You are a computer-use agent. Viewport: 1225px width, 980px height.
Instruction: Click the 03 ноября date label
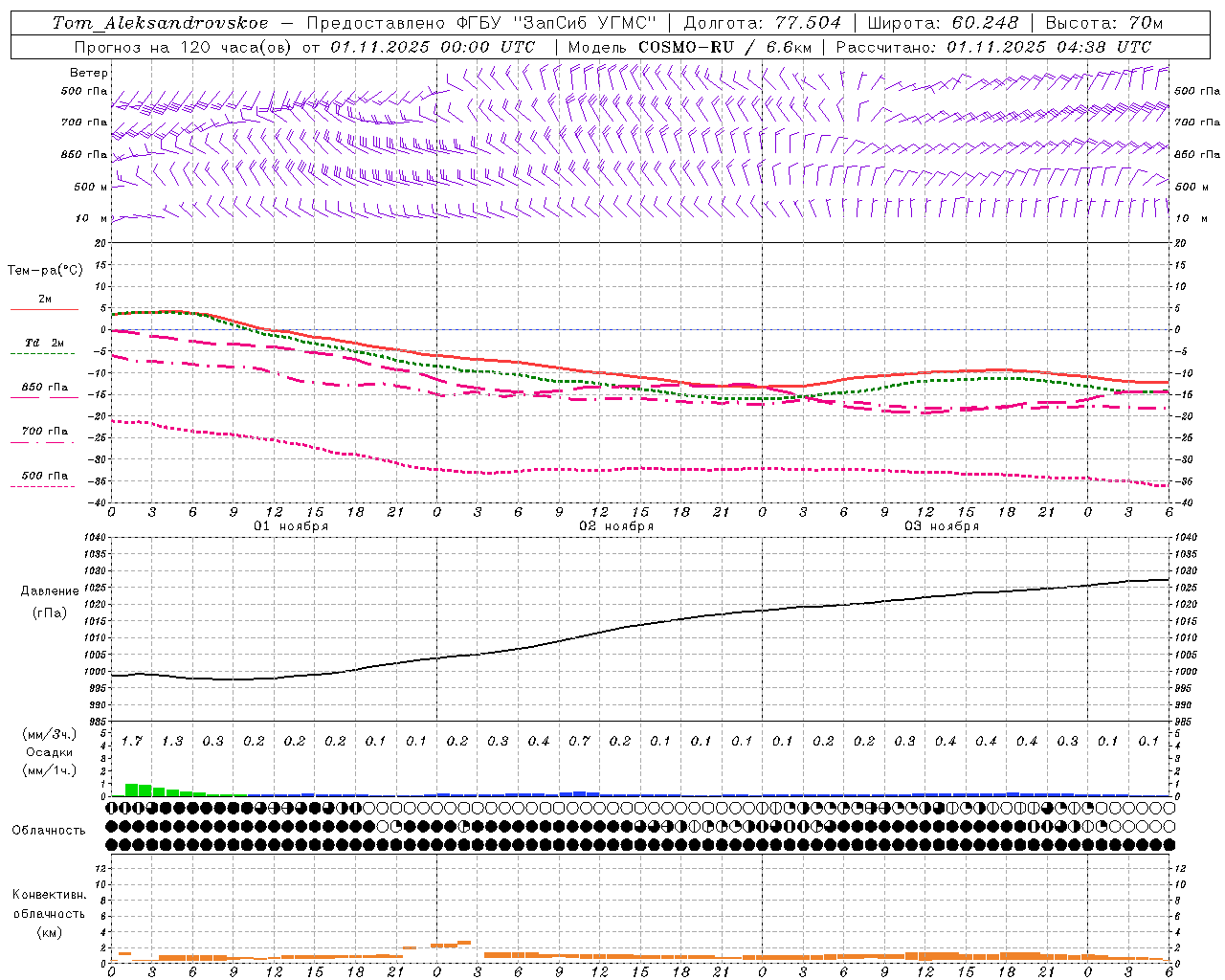tap(942, 526)
